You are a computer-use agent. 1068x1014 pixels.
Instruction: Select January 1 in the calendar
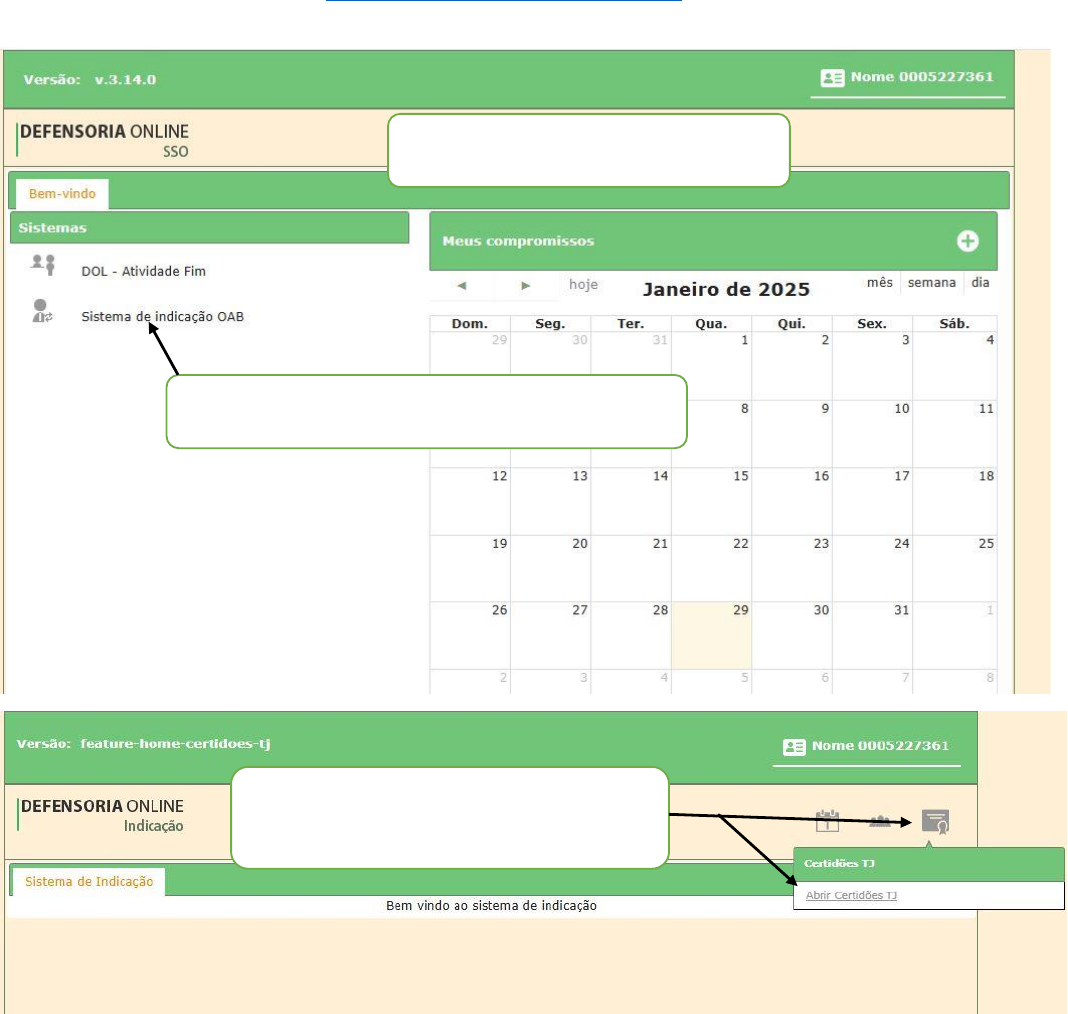711,366
